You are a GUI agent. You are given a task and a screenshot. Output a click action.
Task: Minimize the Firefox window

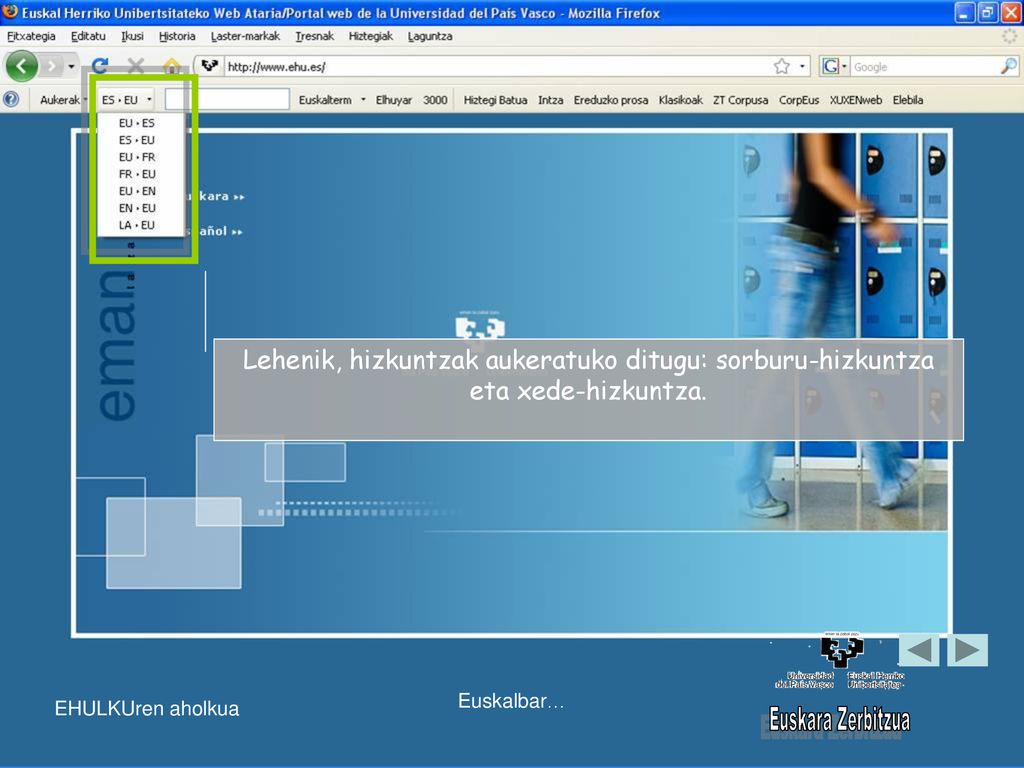point(965,12)
